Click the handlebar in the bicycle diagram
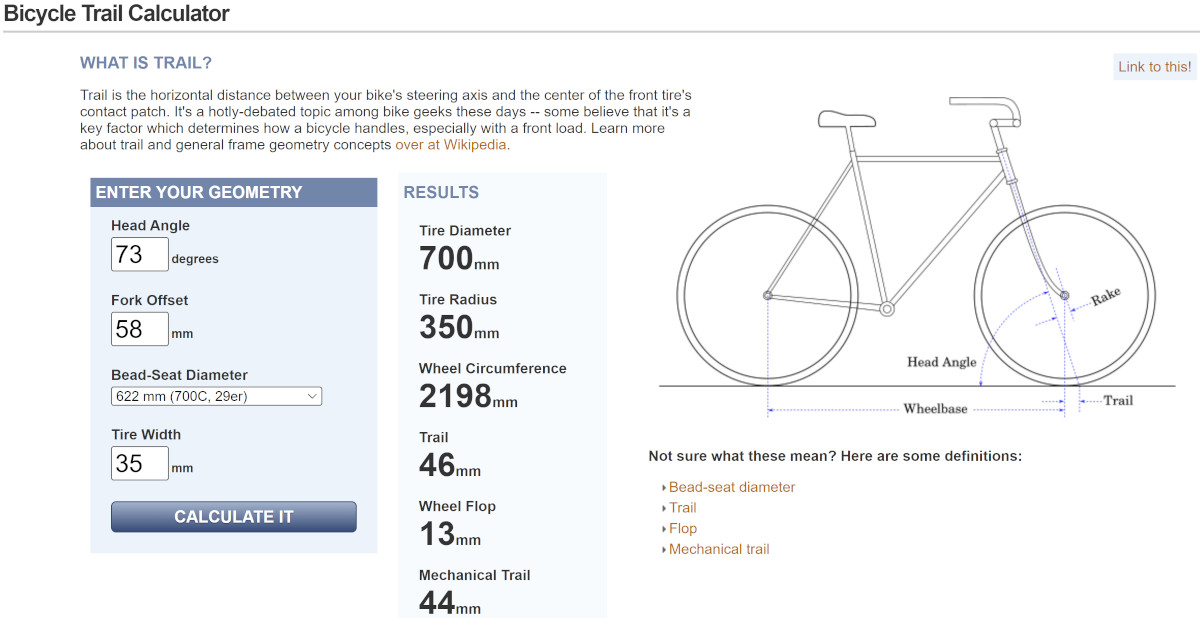Image resolution: width=1200 pixels, height=618 pixels. point(985,104)
